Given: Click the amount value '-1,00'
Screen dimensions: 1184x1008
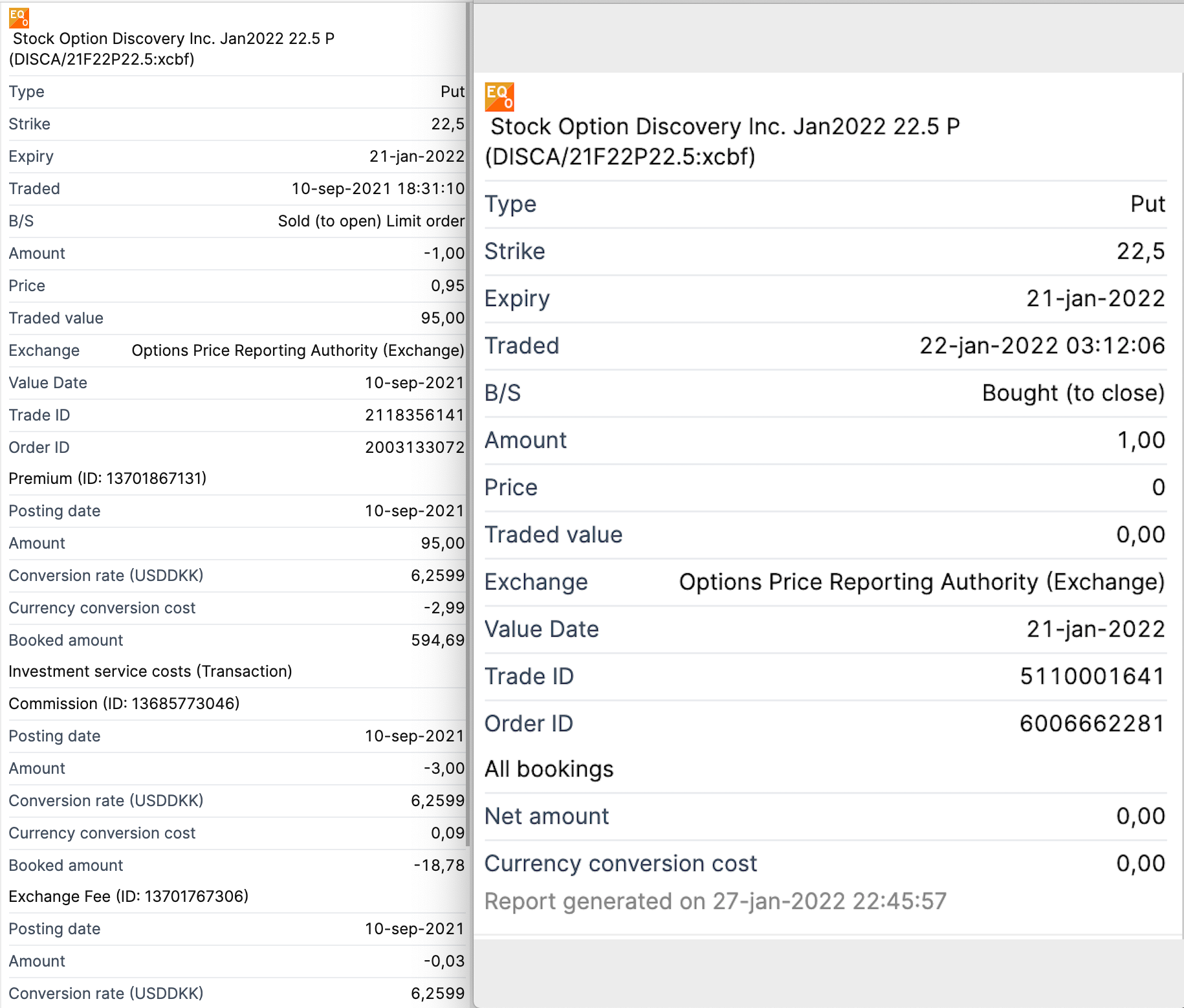Looking at the screenshot, I should click(x=444, y=254).
